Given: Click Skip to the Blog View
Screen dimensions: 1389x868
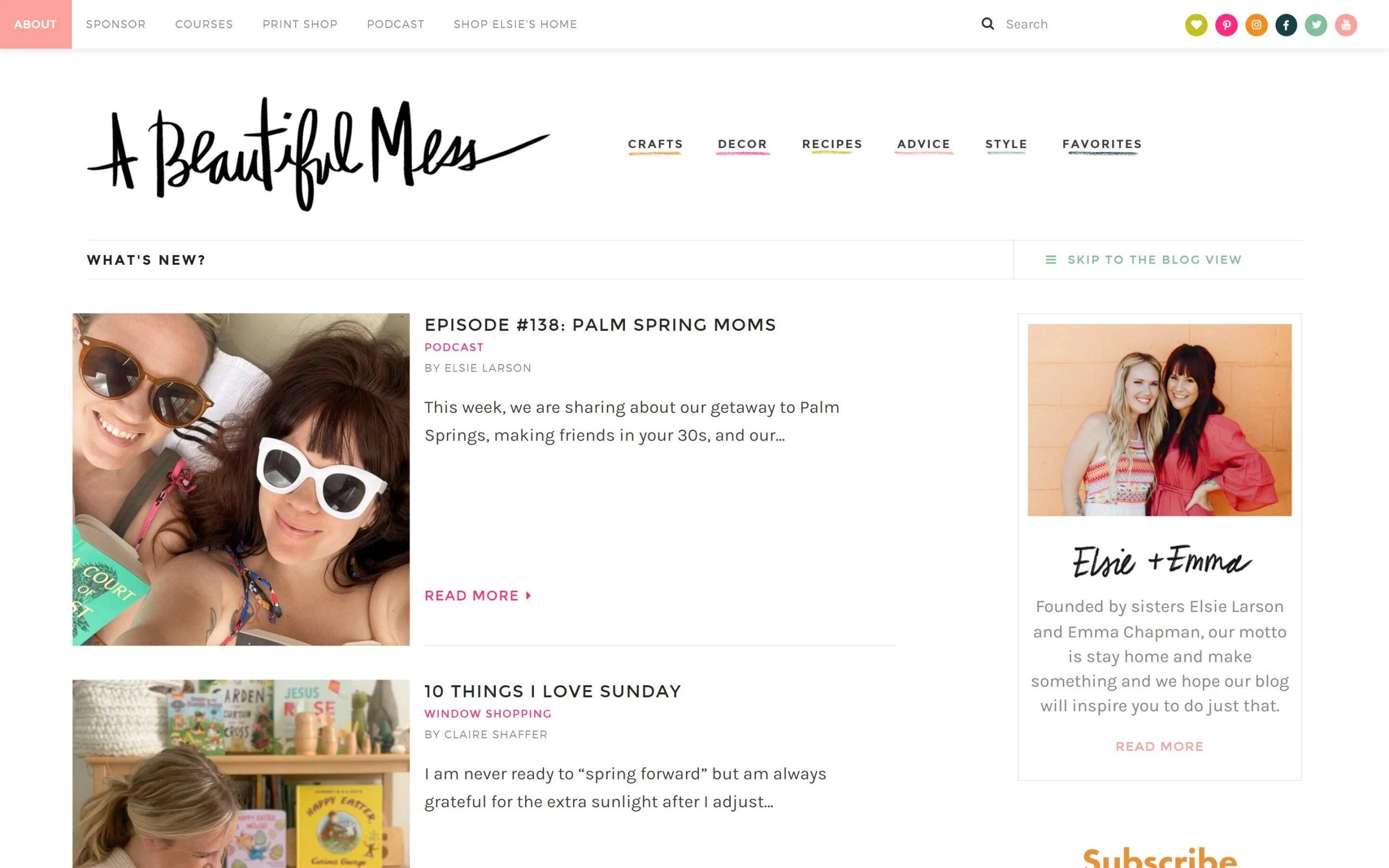Looking at the screenshot, I should pos(1154,259).
